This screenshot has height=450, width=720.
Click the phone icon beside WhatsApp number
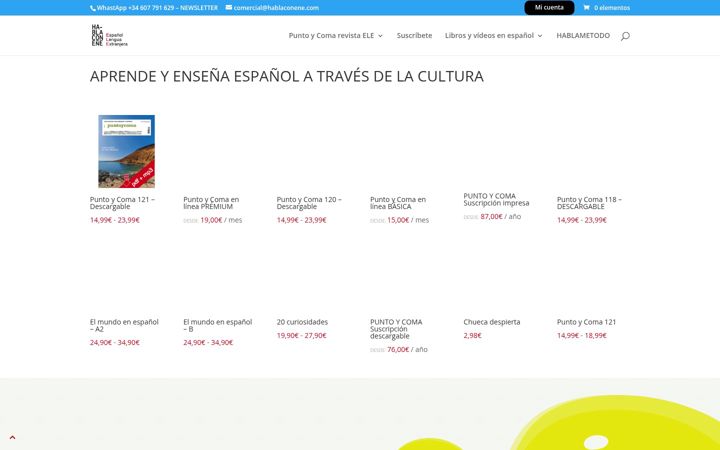[x=93, y=8]
